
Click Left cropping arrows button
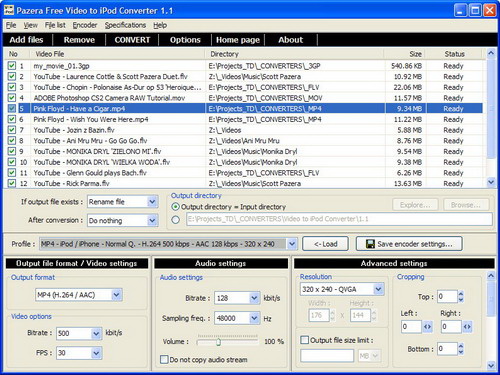coord(427,327)
